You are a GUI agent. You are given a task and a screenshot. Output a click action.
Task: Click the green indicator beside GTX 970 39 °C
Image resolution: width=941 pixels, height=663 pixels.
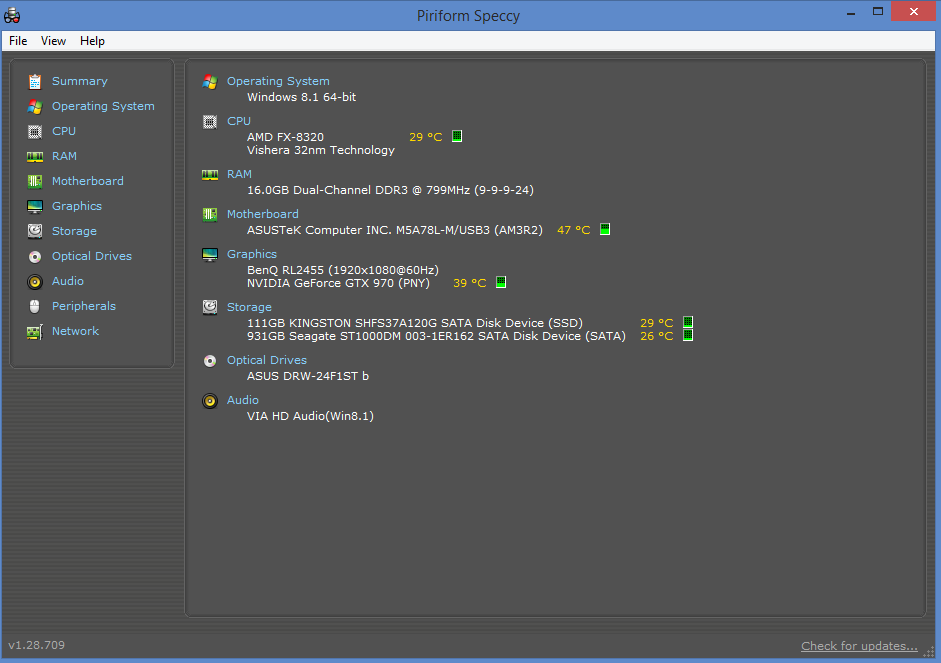click(x=501, y=282)
